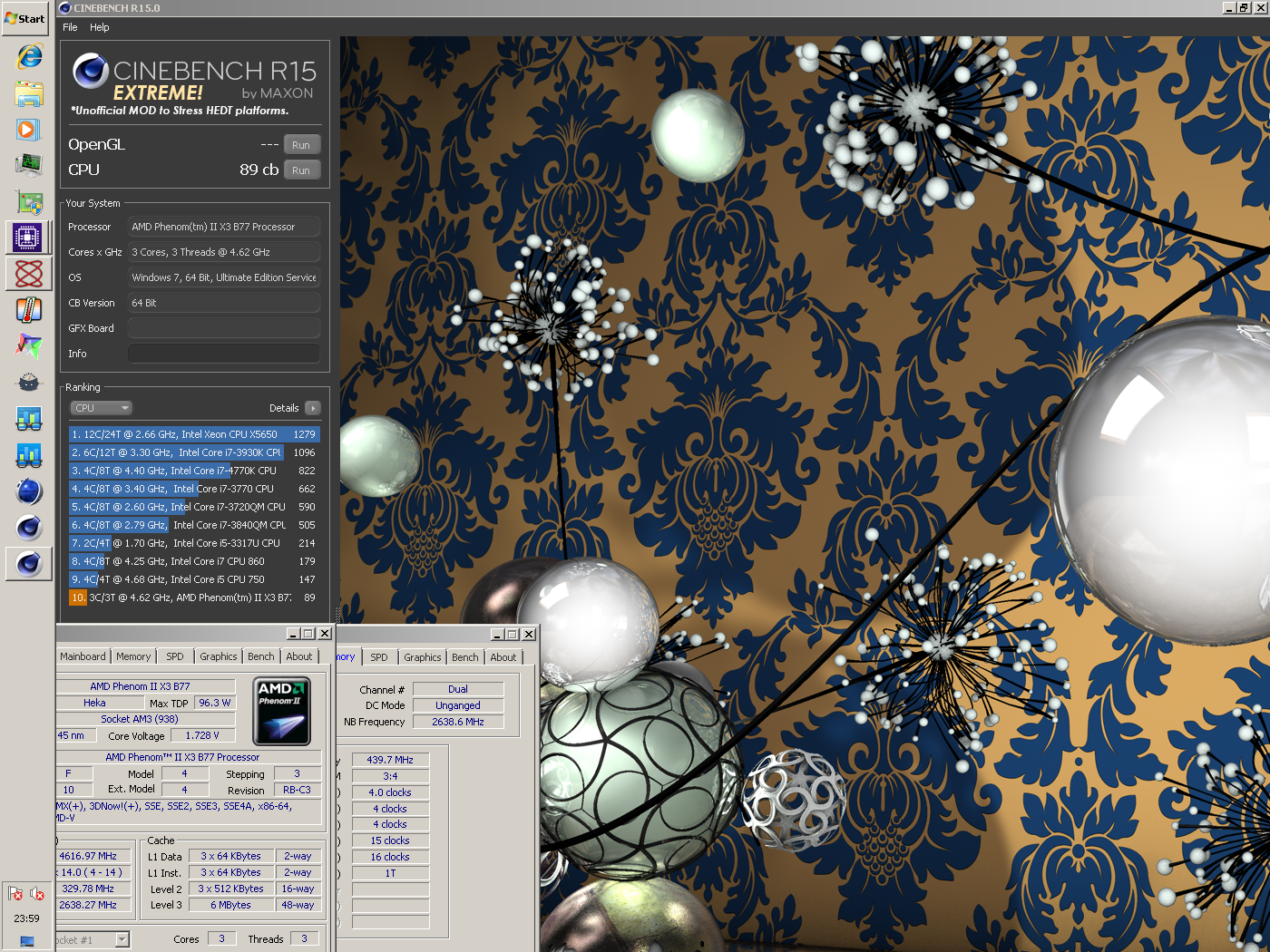Click the memory frequency value 439.7 MHz
Viewport: 1270px width, 952px height.
390,760
